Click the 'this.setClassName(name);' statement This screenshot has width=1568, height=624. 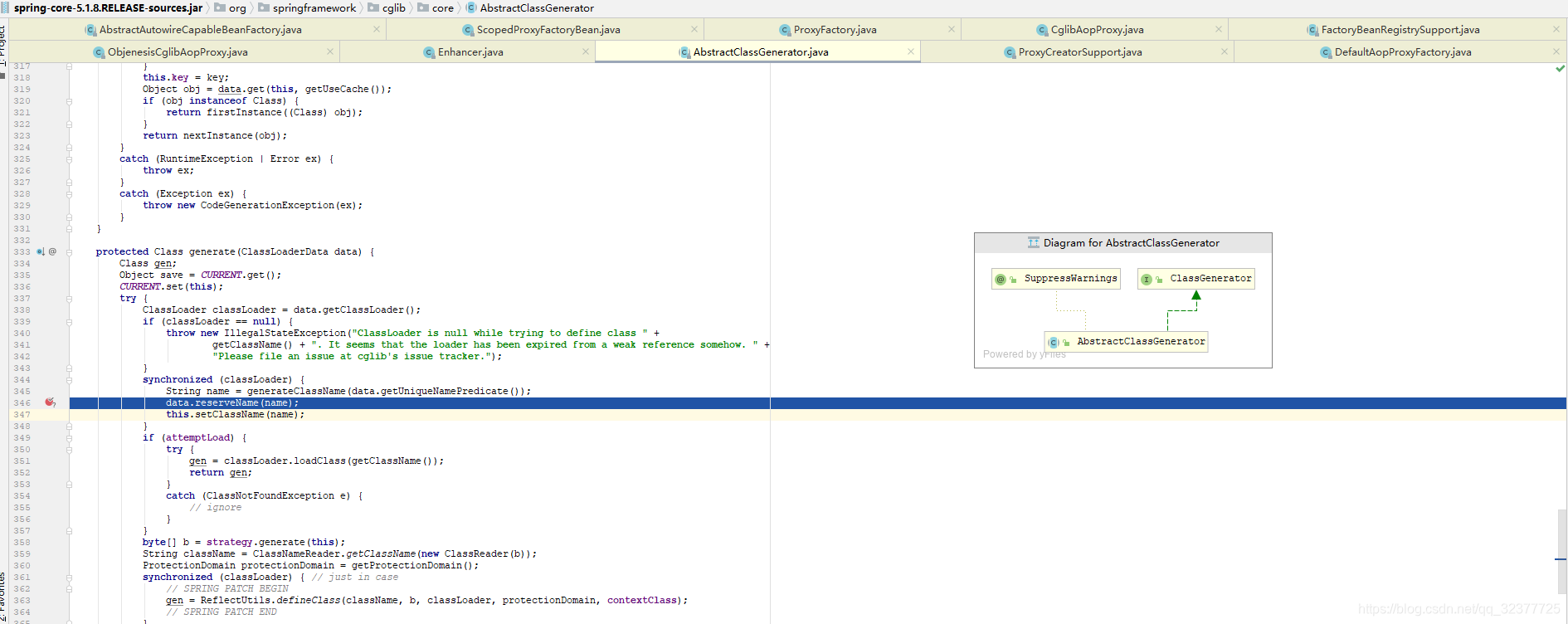(236, 415)
